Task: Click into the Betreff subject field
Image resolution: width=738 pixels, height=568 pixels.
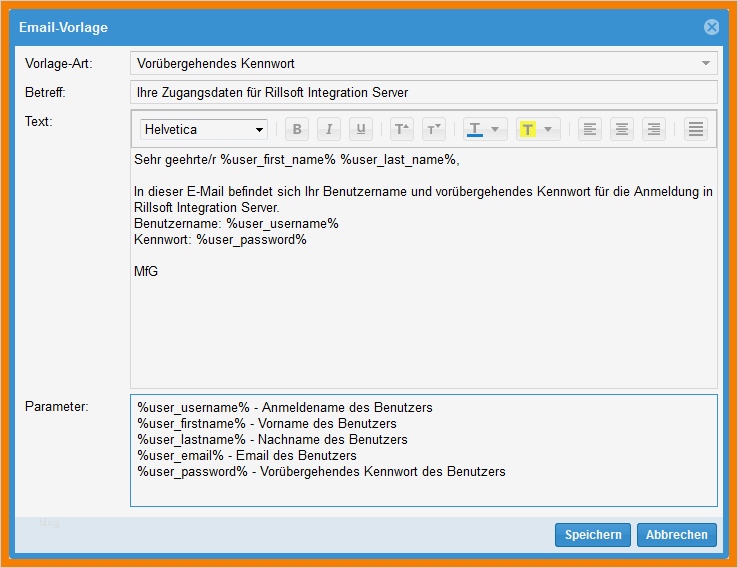Action: [424, 92]
